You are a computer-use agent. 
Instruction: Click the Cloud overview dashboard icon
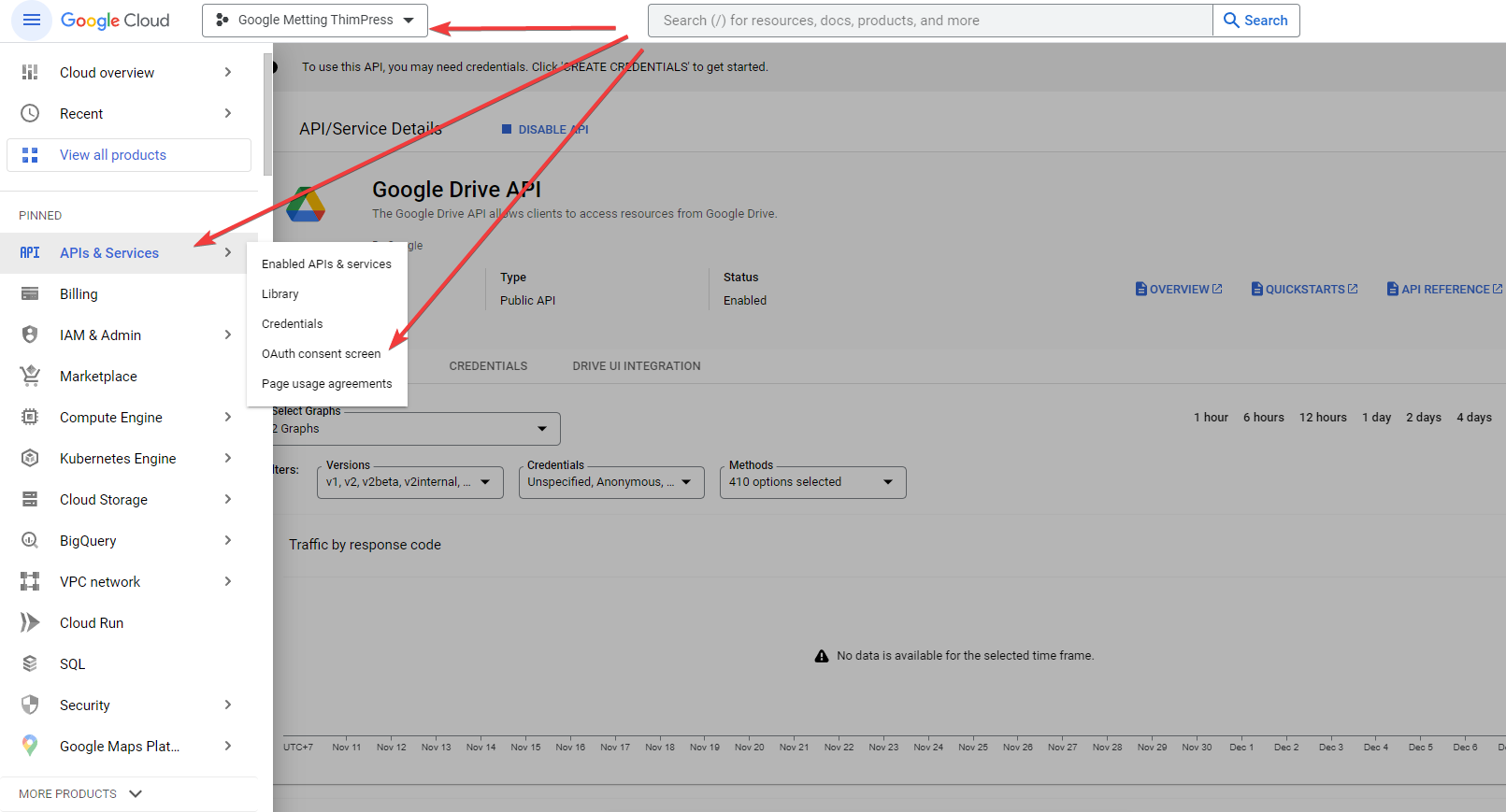(30, 72)
